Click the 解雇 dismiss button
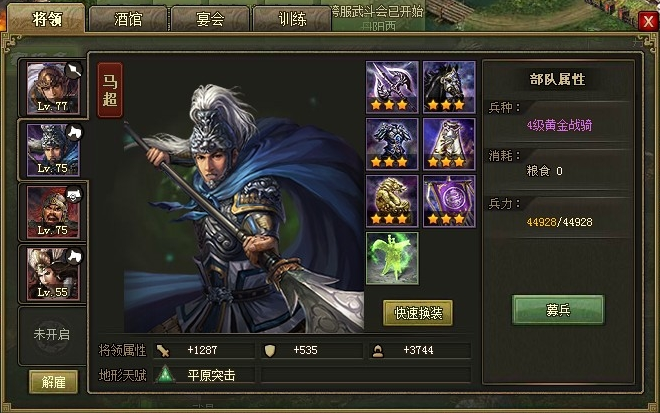660x413 pixels. [x=53, y=382]
